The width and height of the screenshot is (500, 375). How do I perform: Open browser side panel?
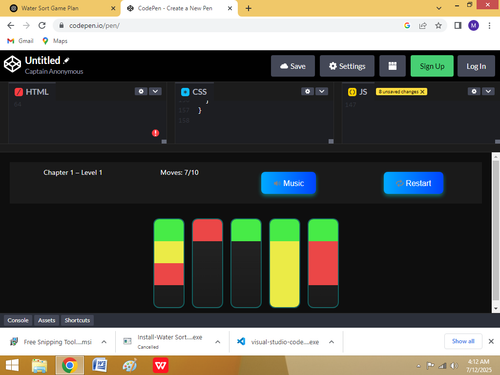click(458, 25)
